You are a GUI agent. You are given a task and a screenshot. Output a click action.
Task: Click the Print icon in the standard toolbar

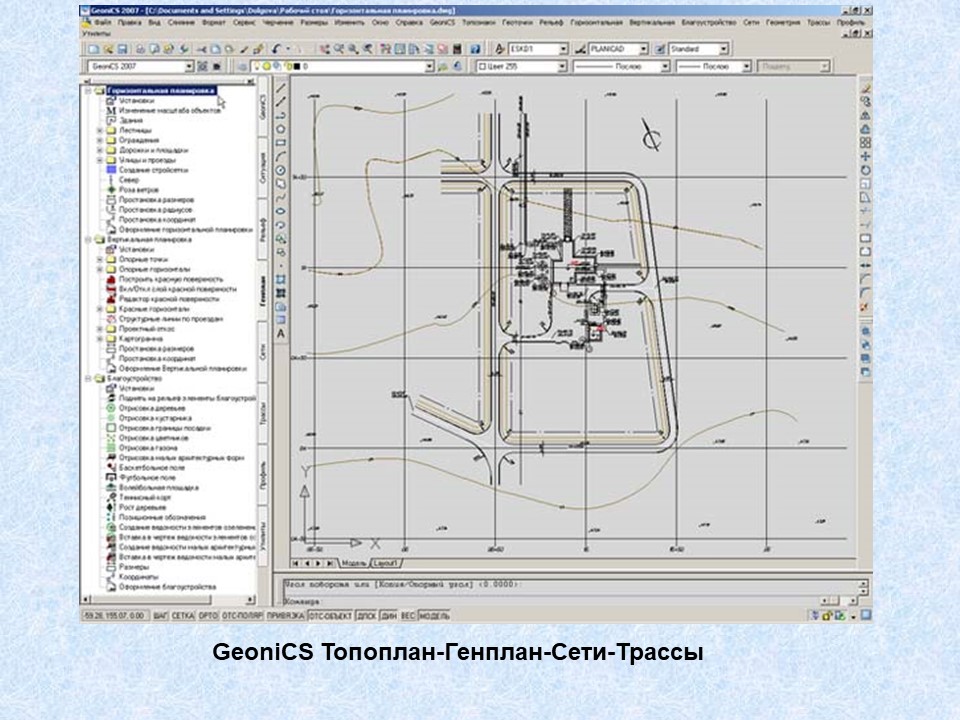[x=140, y=49]
